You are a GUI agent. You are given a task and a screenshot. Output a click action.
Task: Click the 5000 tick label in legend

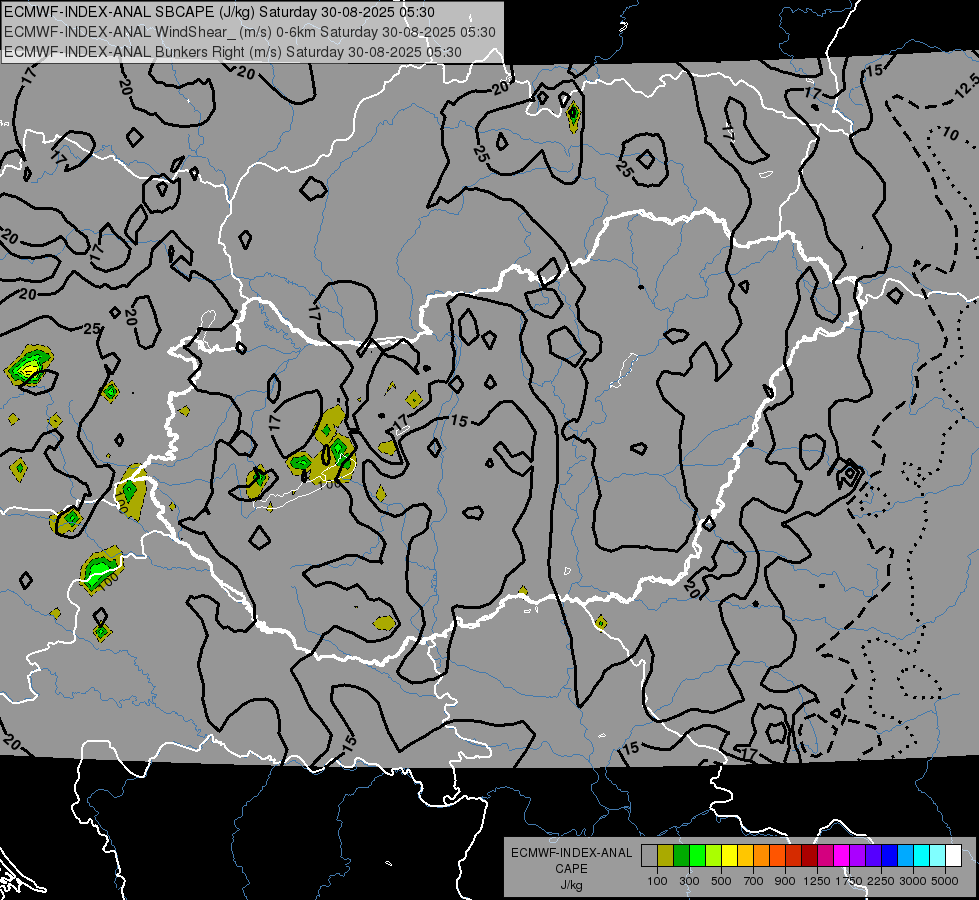click(945, 881)
